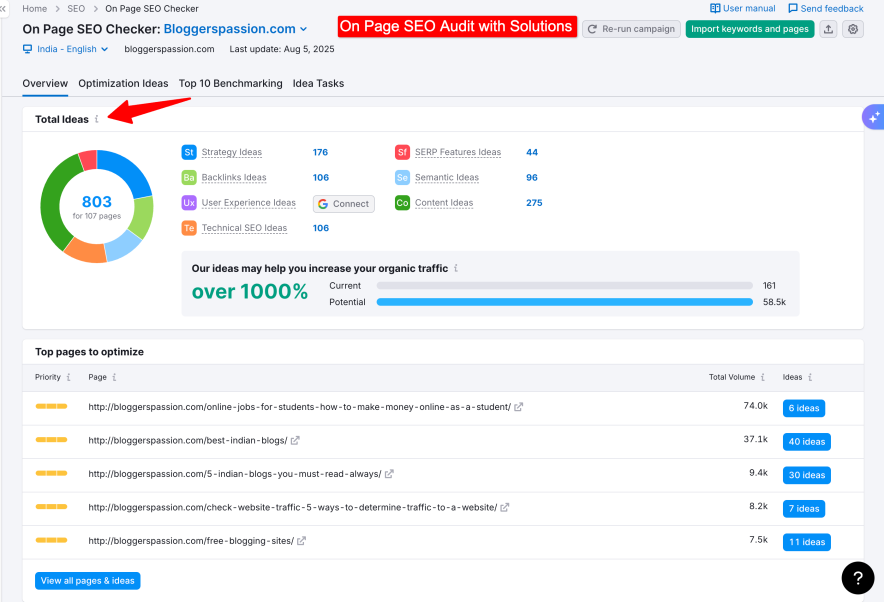Screen dimensions: 884x602
Task: Click the Re-run campaign button
Action: pyautogui.click(x=631, y=29)
